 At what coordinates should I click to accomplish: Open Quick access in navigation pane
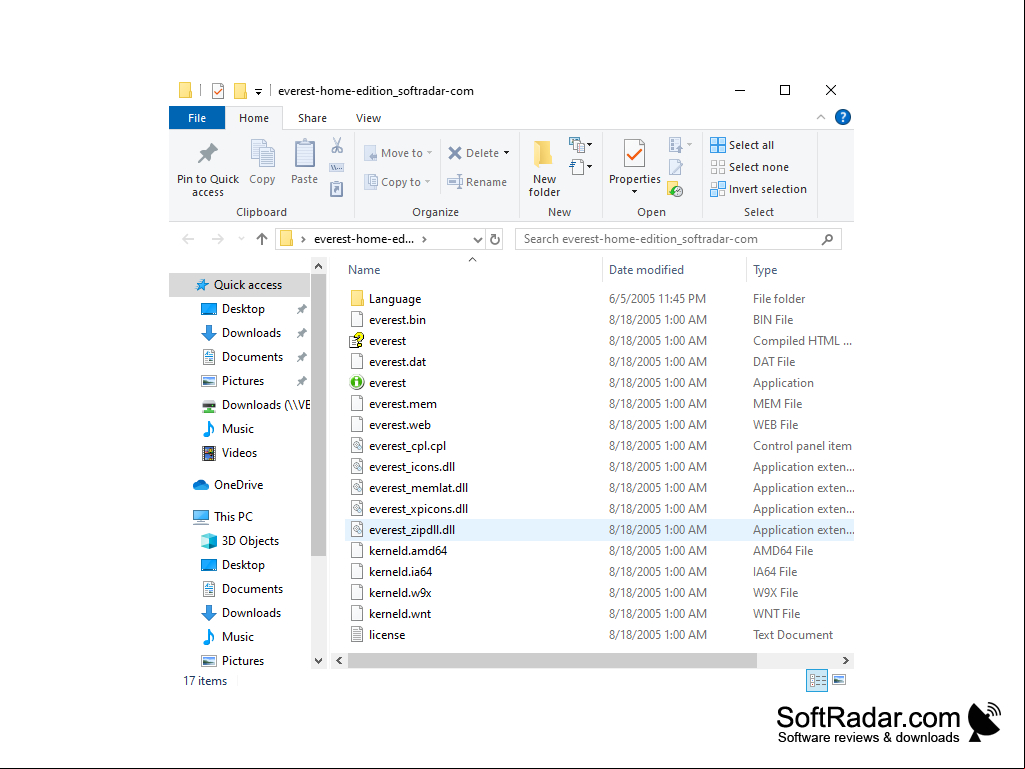[x=239, y=285]
